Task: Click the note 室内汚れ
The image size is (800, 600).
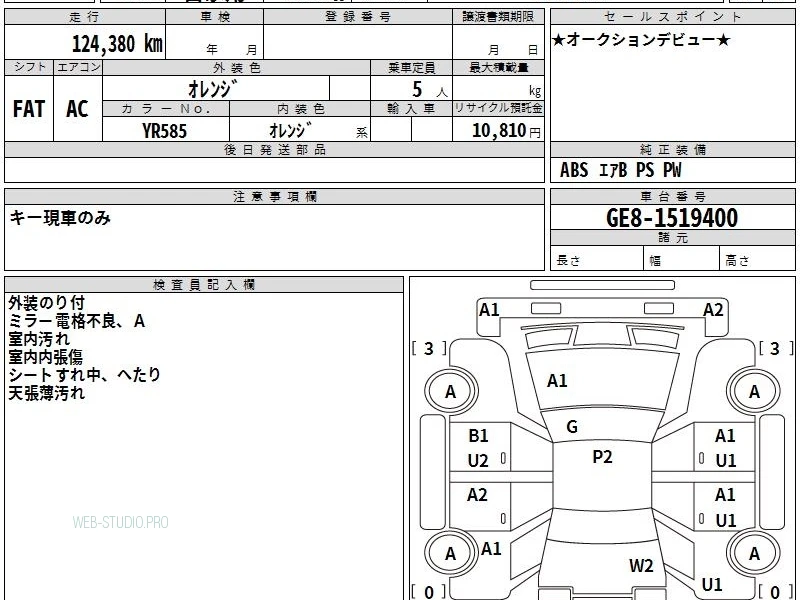Action: (x=39, y=339)
